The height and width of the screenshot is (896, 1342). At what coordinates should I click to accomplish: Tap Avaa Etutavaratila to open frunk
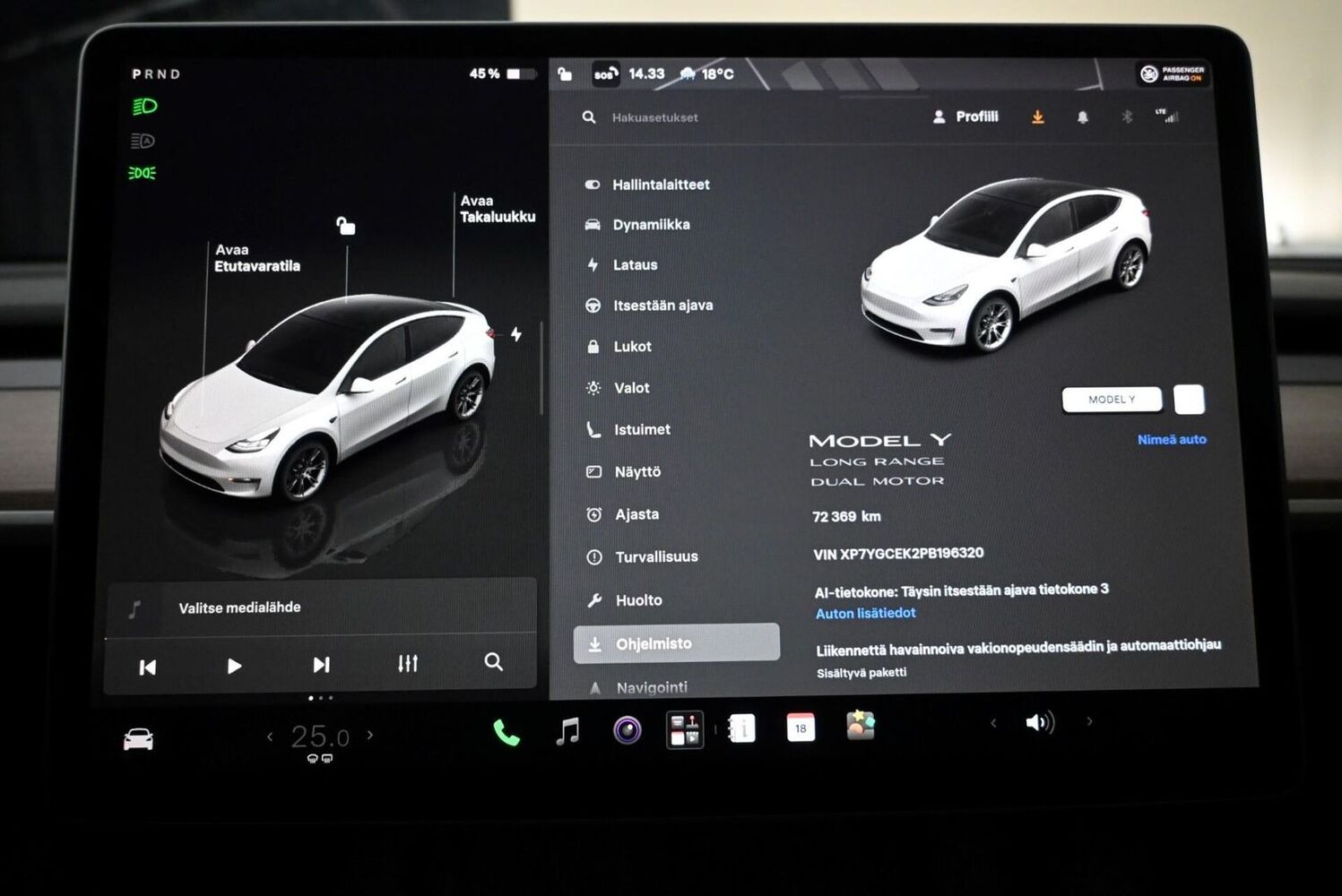point(257,258)
